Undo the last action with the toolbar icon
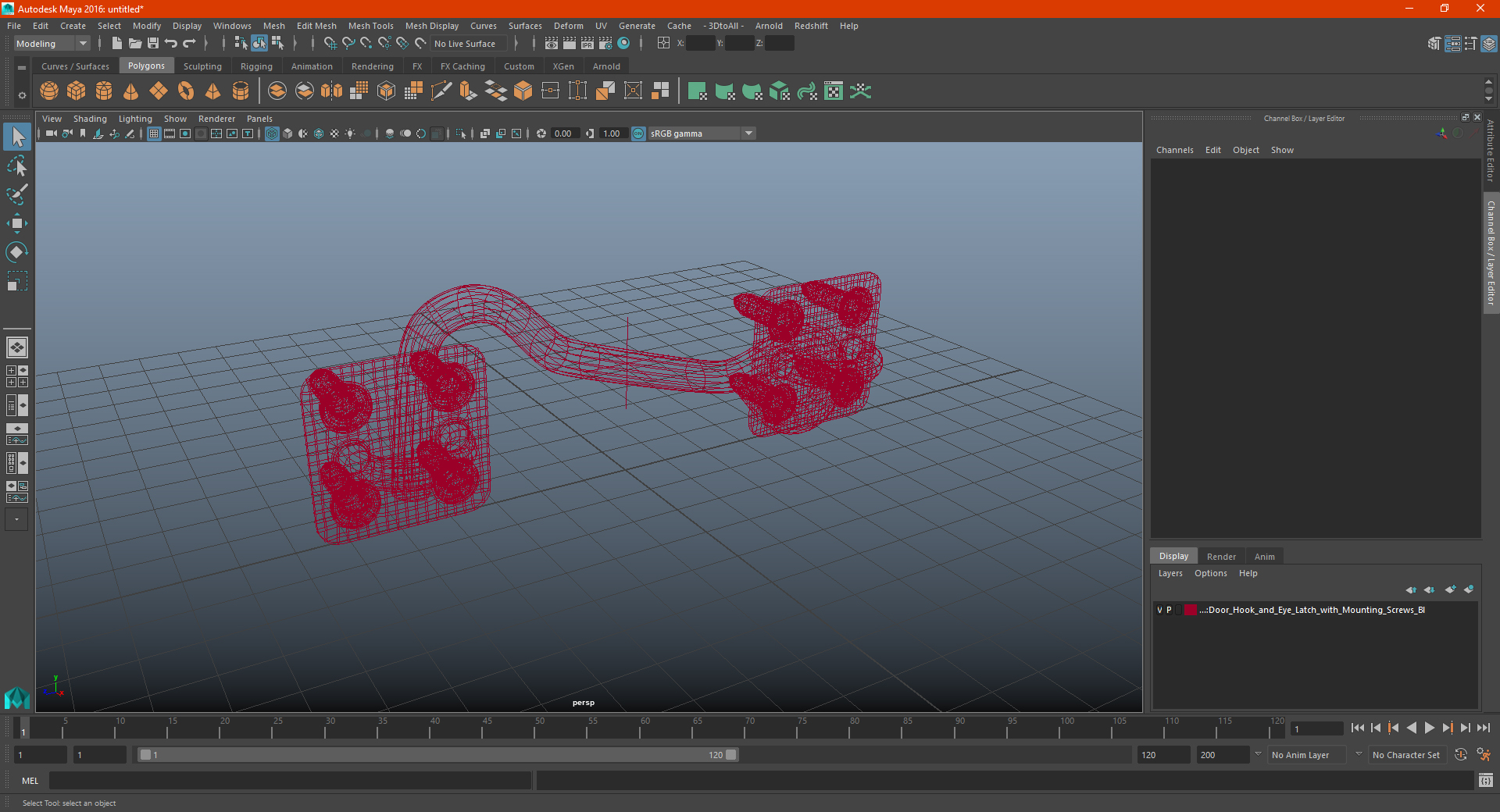1500x812 pixels. pyautogui.click(x=171, y=44)
